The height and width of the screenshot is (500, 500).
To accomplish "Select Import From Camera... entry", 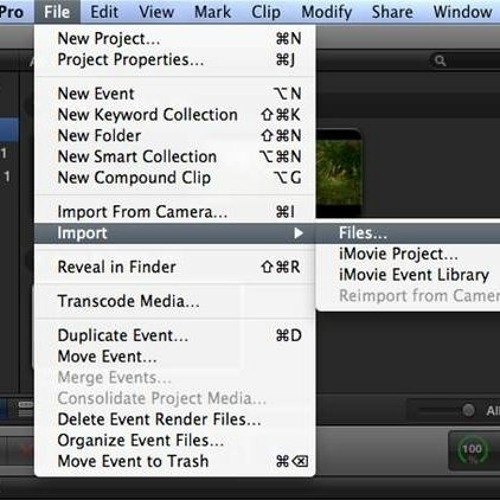I will point(175,212).
